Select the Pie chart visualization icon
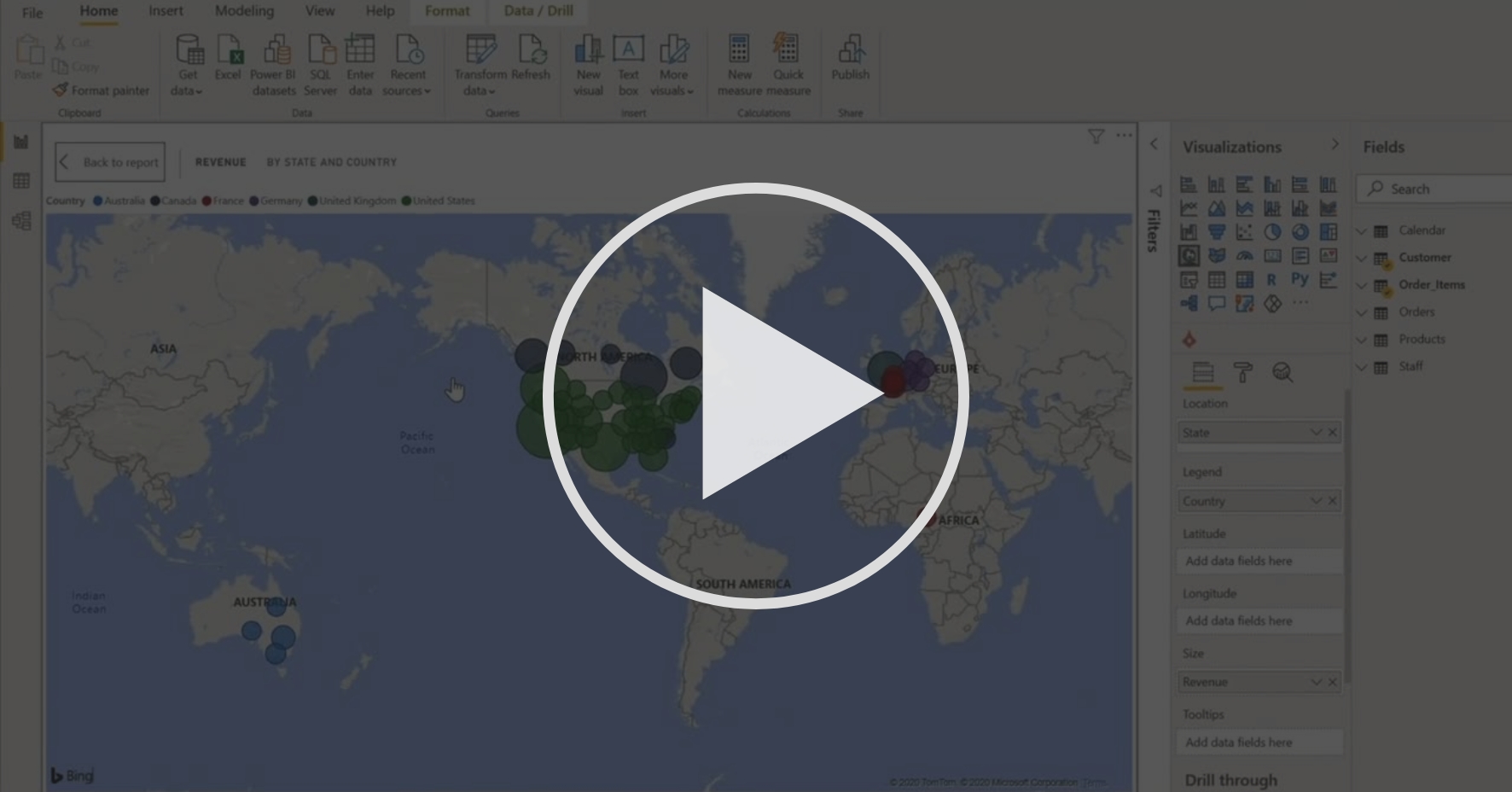Screen dimensions: 1512x792 click(x=1272, y=231)
